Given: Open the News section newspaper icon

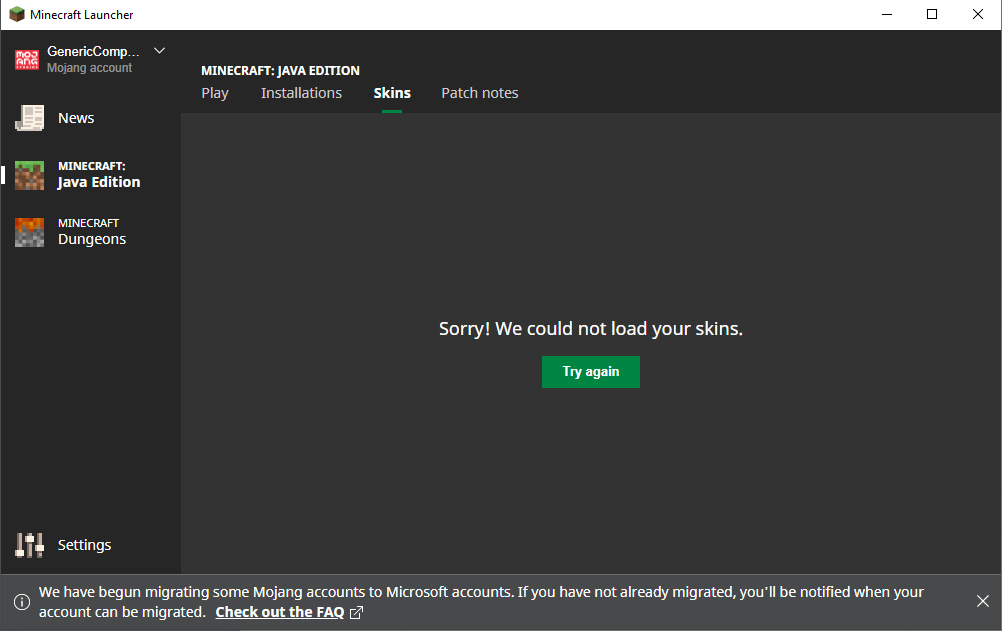Looking at the screenshot, I should pyautogui.click(x=29, y=118).
